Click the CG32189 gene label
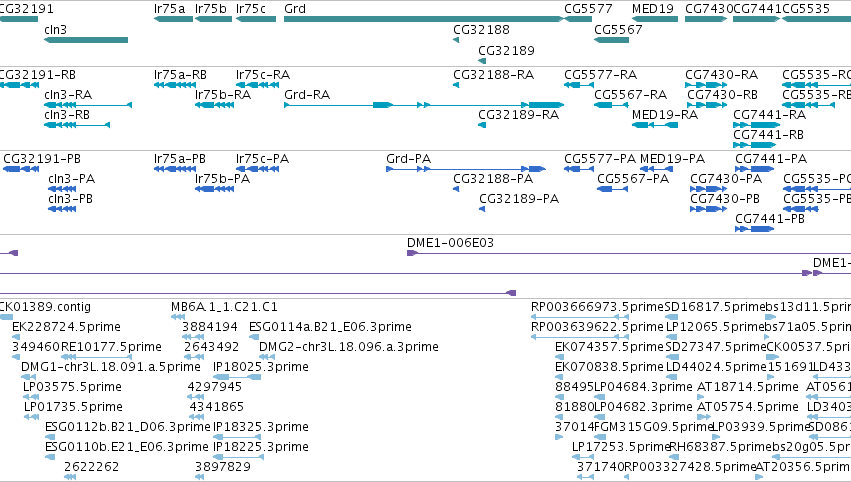This screenshot has height=482, width=851. click(x=506, y=50)
